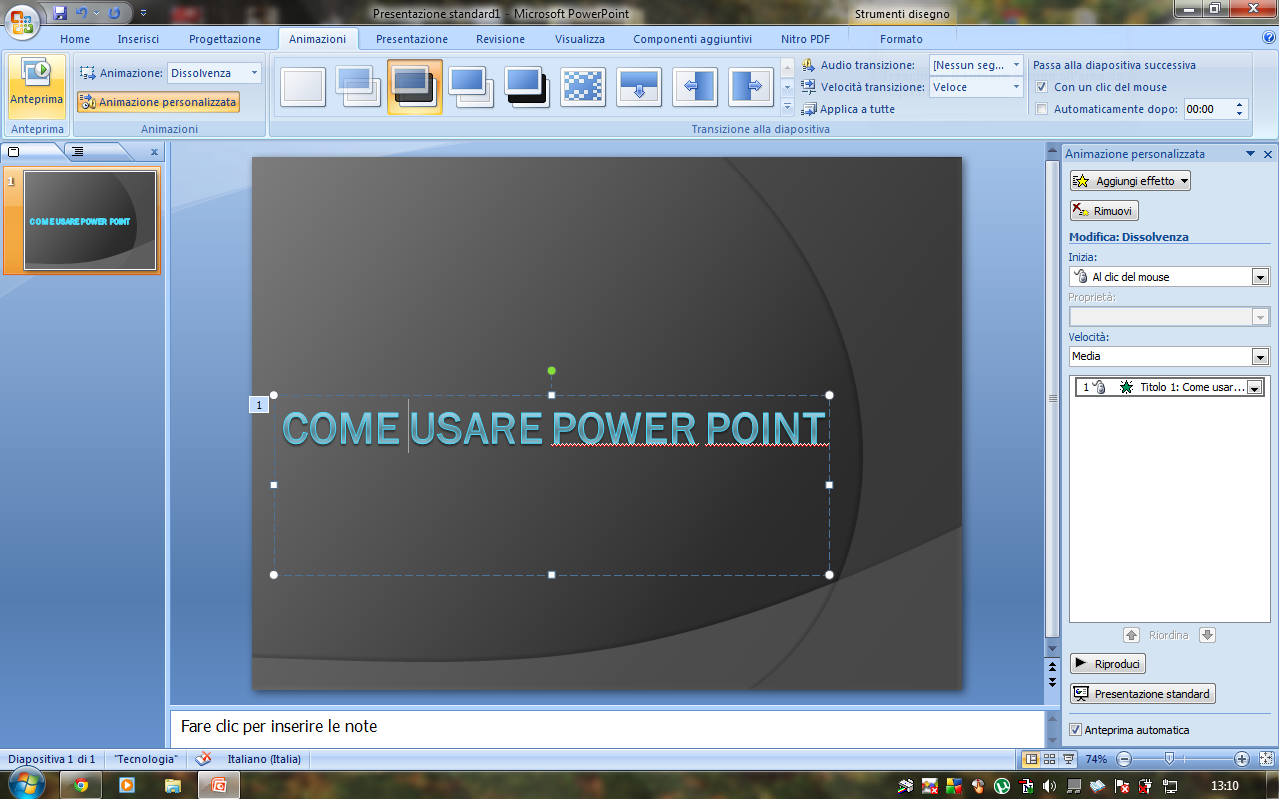The image size is (1279, 799).
Task: Switch to the Inserisci tab
Action: [138, 39]
